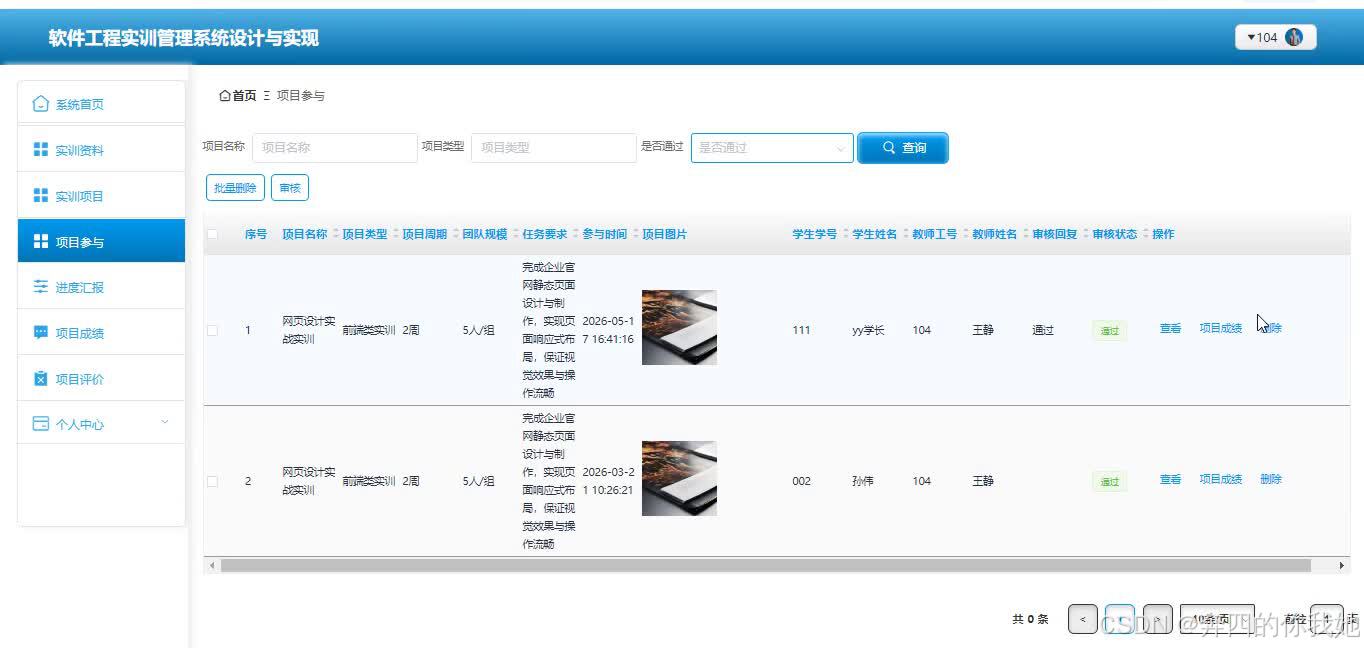Click 删除 link for student 孙伟
Image resolution: width=1364 pixels, height=648 pixels.
point(1271,480)
